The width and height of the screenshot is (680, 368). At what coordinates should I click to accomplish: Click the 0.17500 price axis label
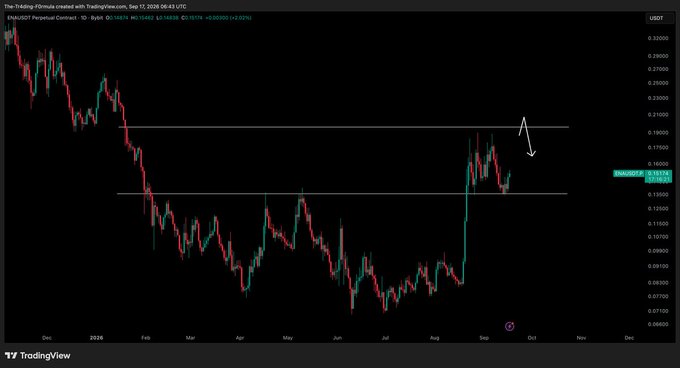click(658, 147)
